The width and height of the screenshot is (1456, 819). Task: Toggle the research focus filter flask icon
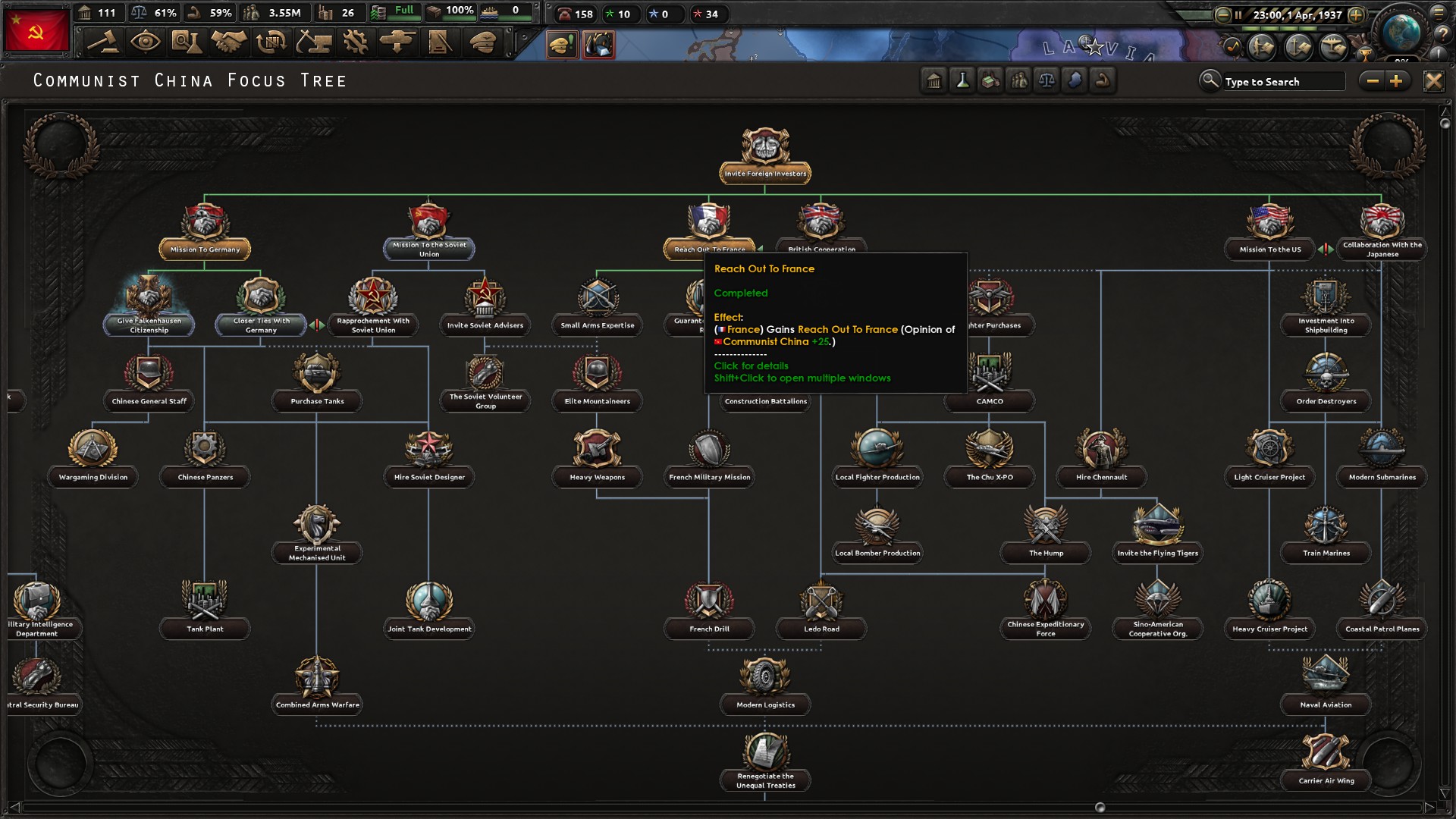(x=963, y=81)
